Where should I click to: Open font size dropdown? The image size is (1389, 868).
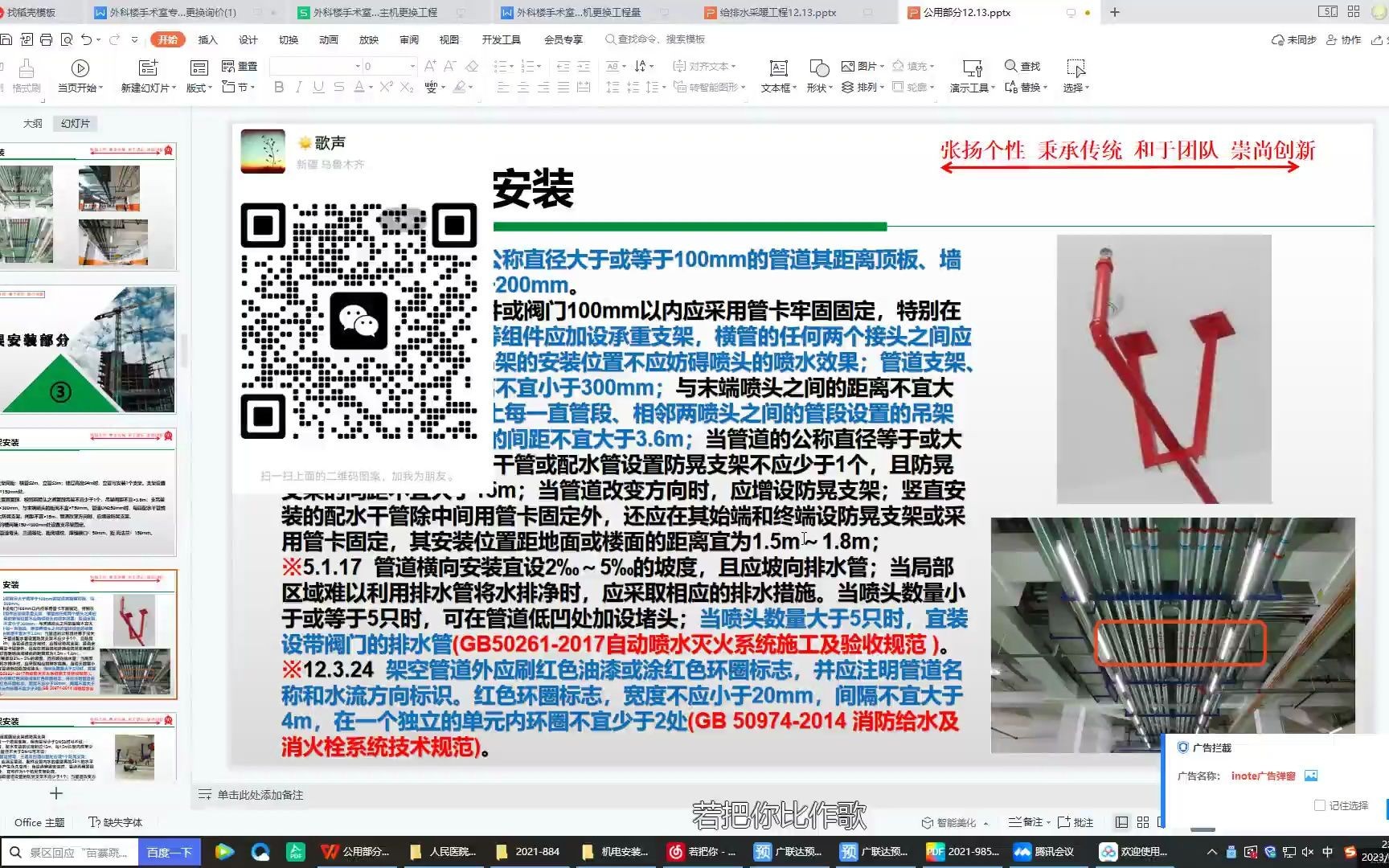click(x=413, y=66)
